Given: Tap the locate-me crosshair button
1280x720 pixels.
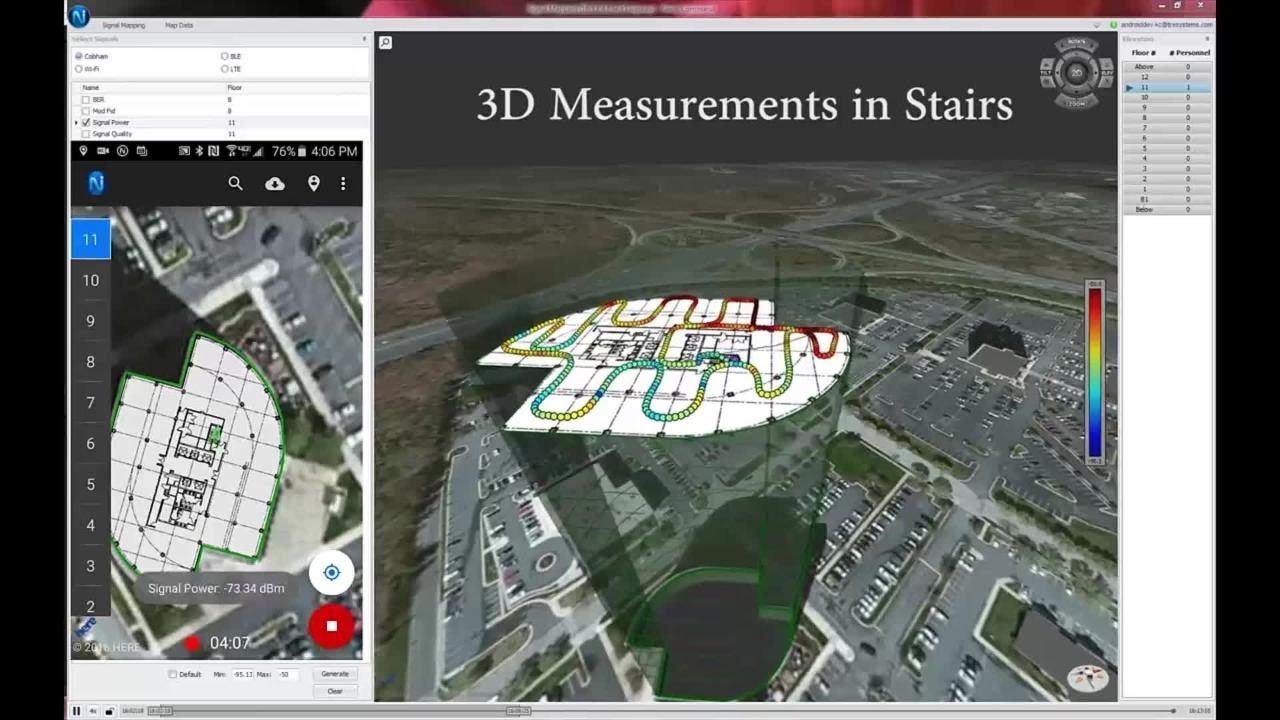Looking at the screenshot, I should point(331,572).
